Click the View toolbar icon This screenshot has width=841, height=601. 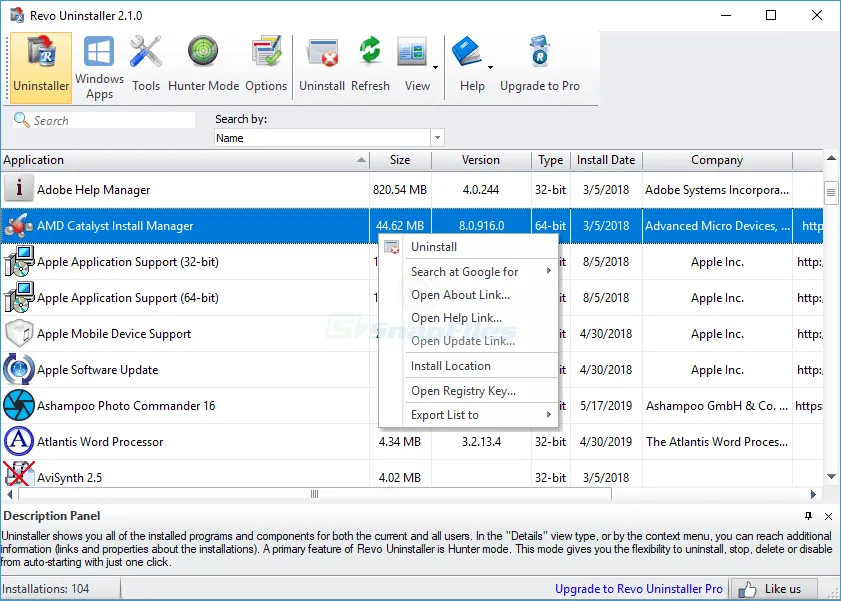click(412, 52)
